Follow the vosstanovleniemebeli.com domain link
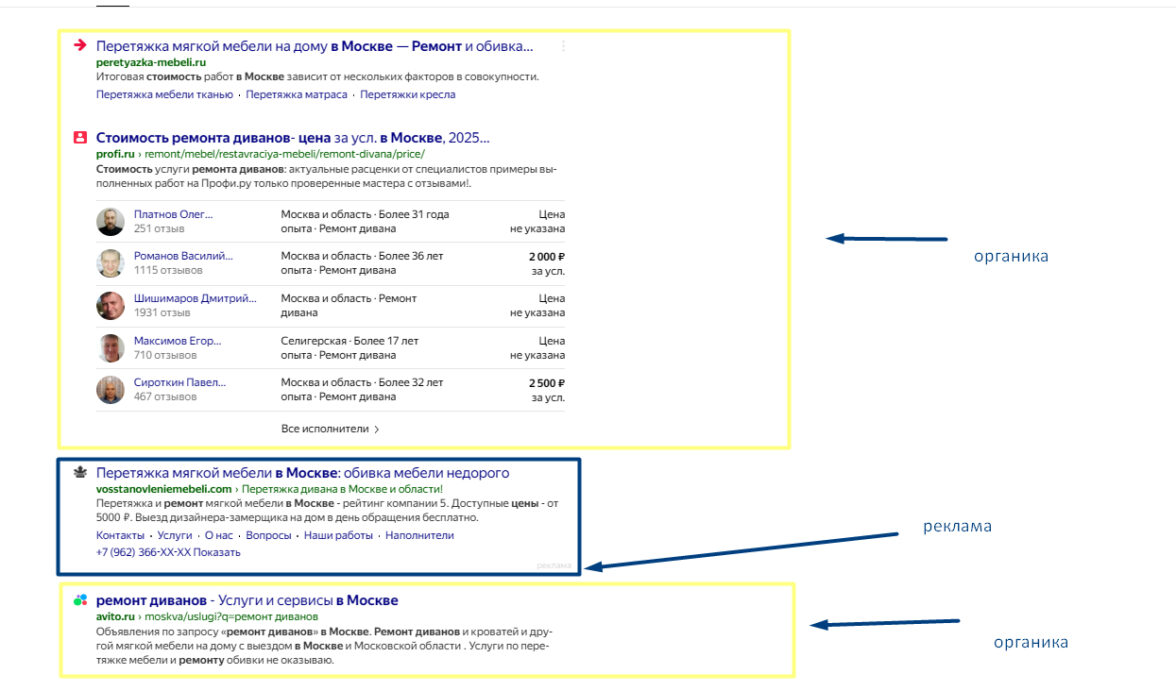The height and width of the screenshot is (691, 1176). pyautogui.click(x=164, y=489)
